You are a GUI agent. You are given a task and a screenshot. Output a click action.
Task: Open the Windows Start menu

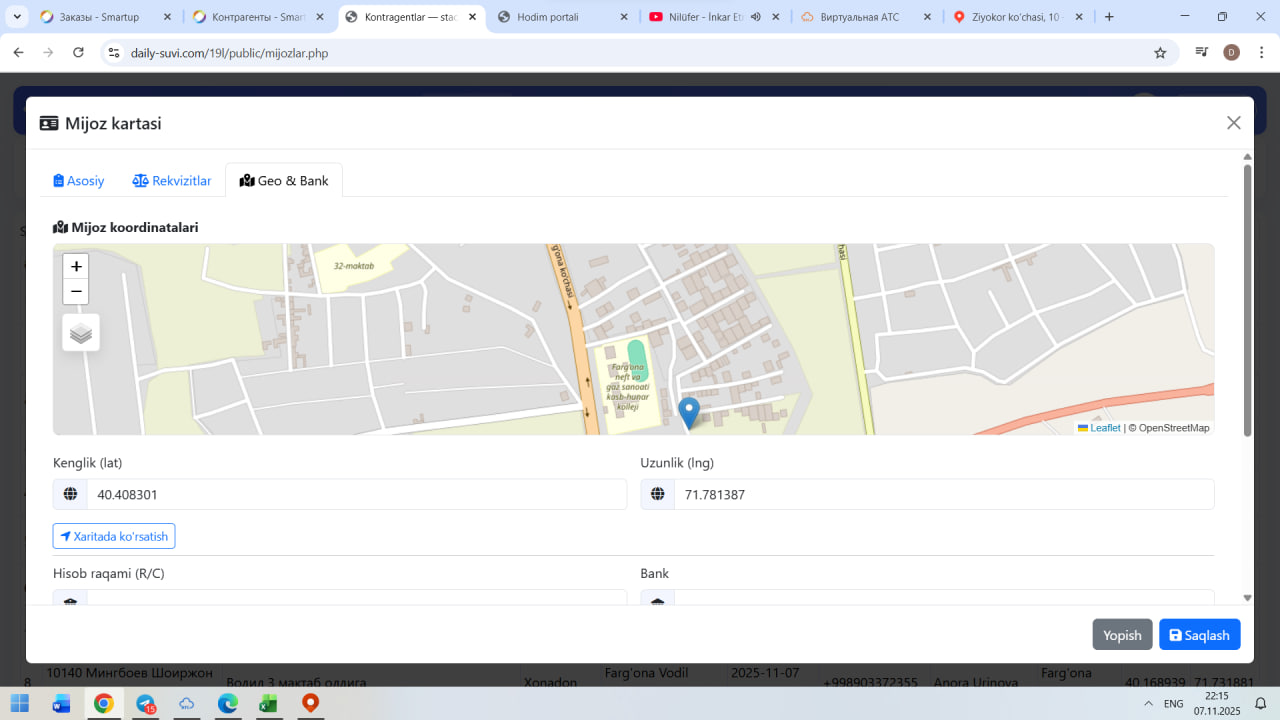point(20,704)
